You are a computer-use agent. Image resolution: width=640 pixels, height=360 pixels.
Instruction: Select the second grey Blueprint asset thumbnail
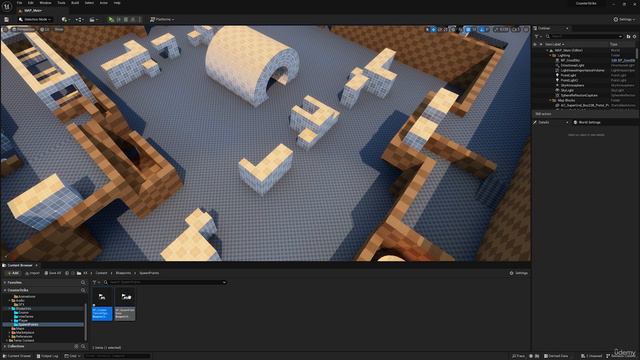(x=125, y=304)
